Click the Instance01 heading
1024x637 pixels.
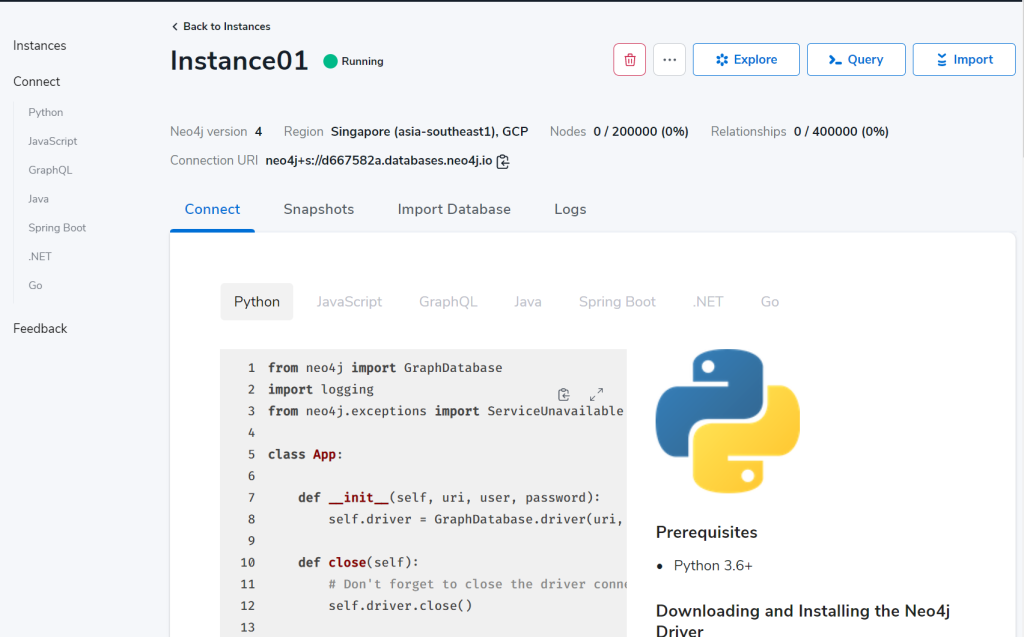239,61
